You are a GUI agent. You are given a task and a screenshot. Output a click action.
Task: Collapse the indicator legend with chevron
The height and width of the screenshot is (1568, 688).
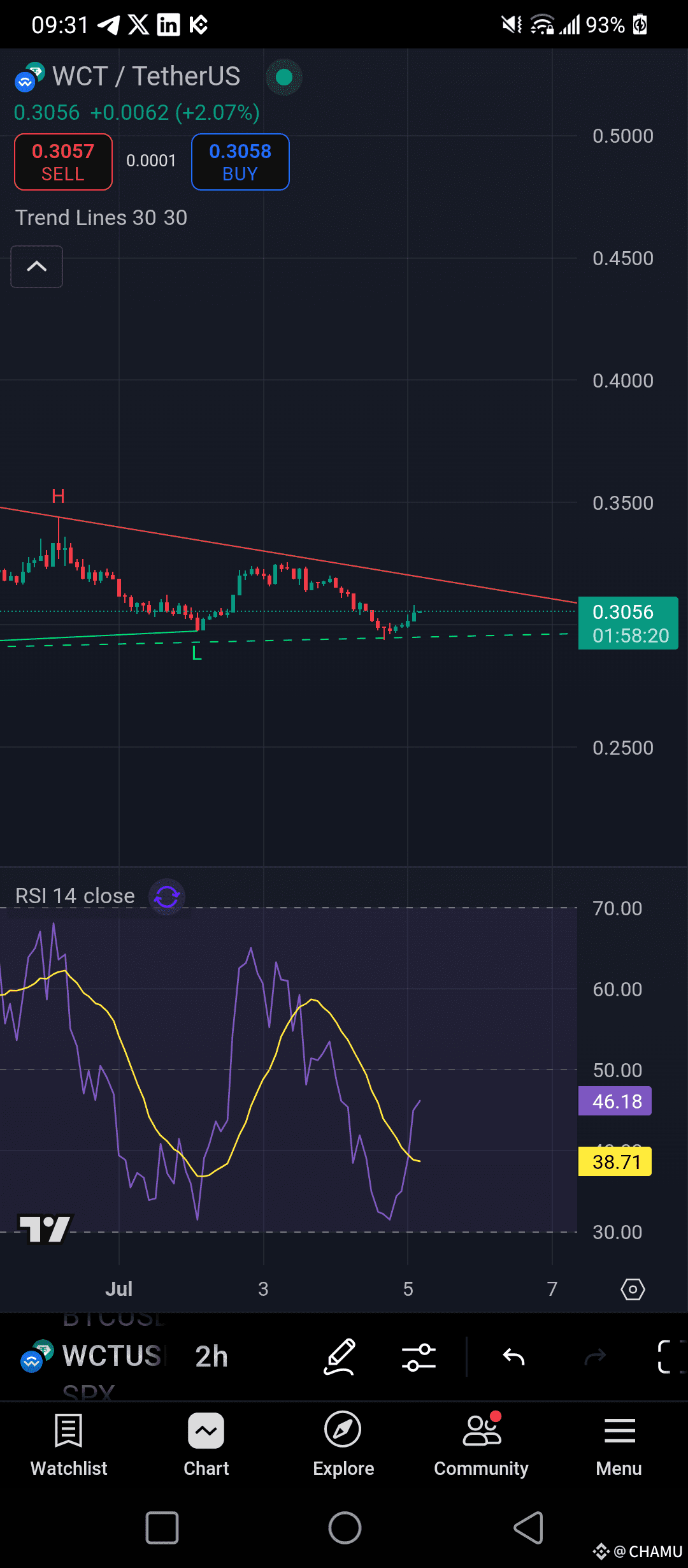[x=37, y=266]
